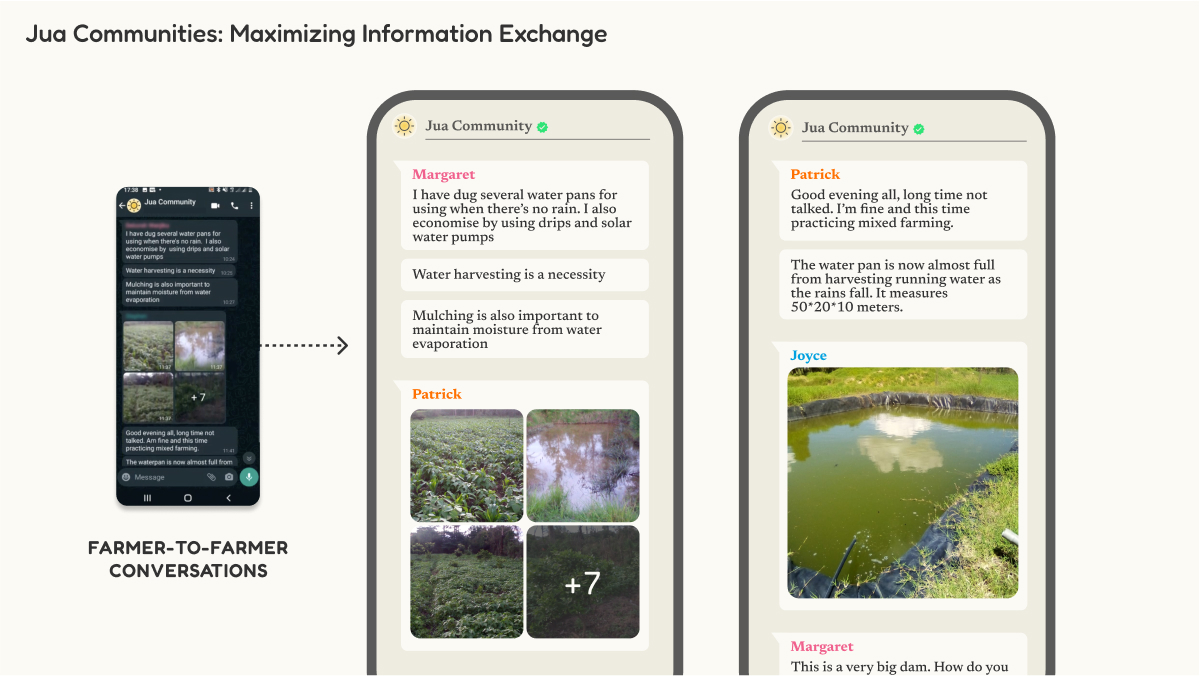The image size is (1200, 676).
Task: Open Patrick's flooded water pan photo
Action: 583,465
